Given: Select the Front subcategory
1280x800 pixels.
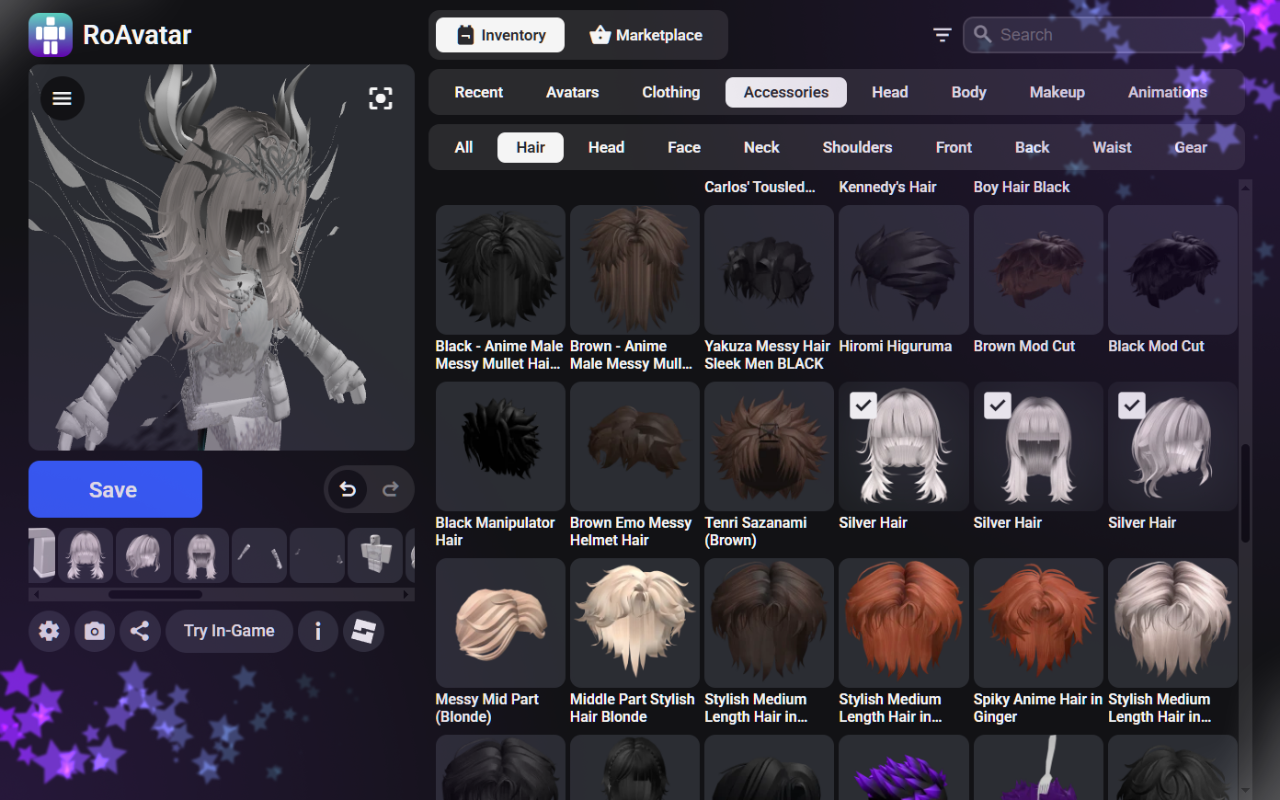Looking at the screenshot, I should point(954,147).
